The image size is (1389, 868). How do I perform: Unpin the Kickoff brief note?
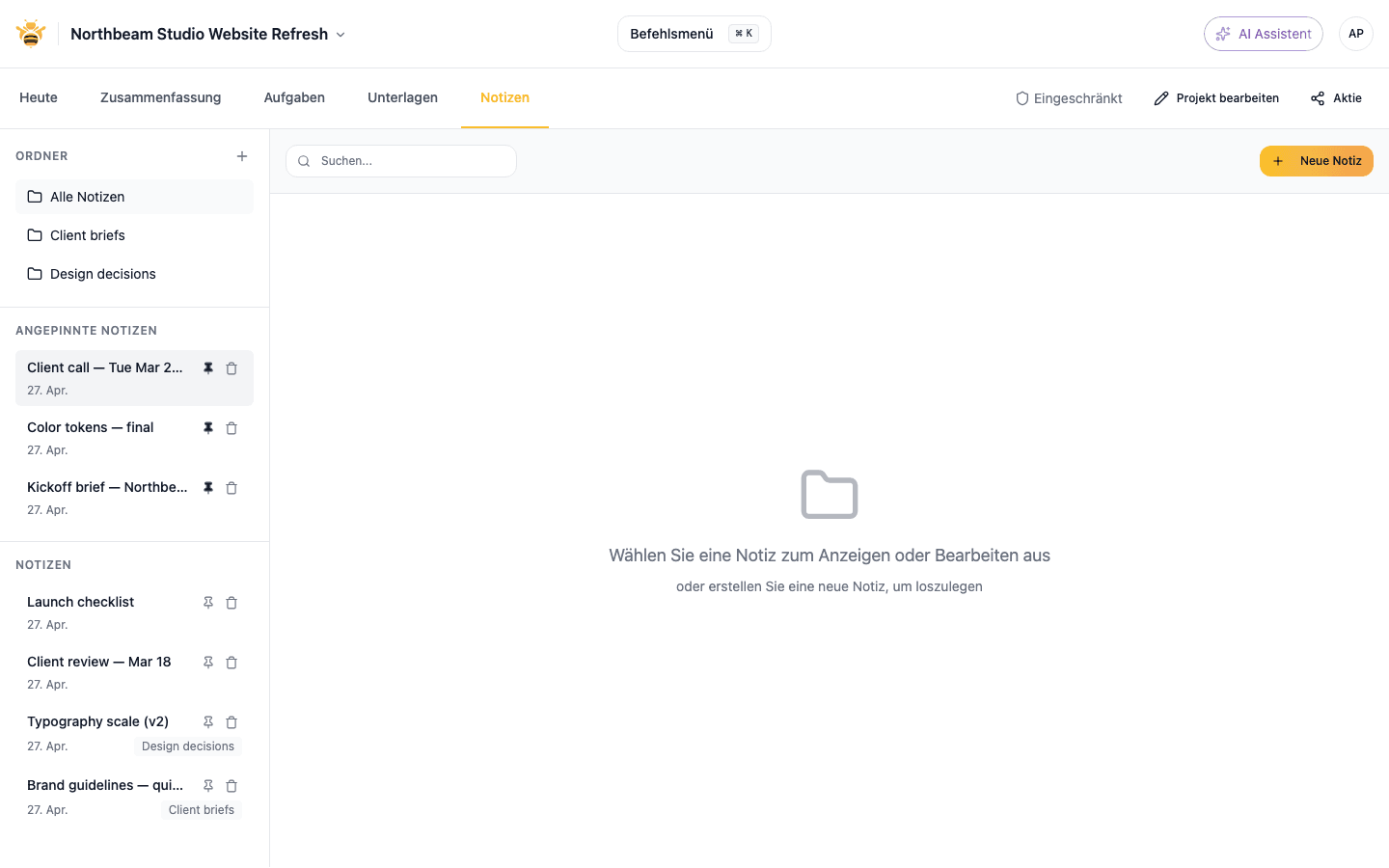(207, 487)
